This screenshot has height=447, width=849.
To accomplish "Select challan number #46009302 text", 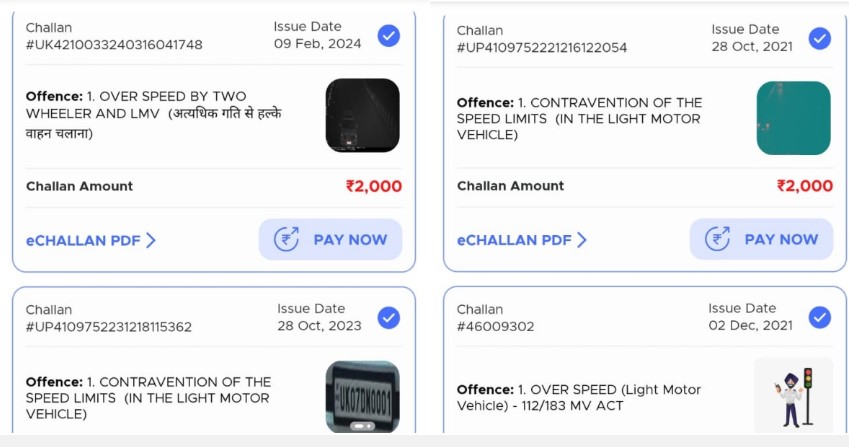I will 495,326.
